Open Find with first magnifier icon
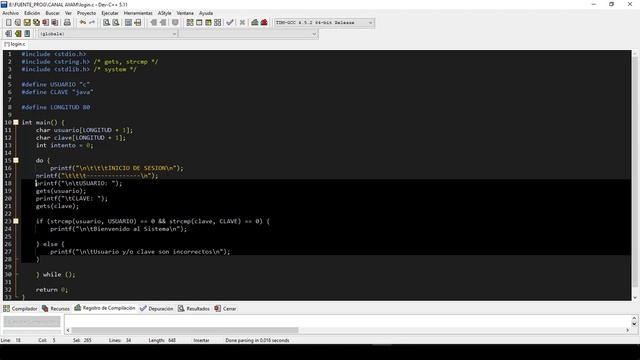Viewport: 640px width, 360px height. (x=106, y=22)
